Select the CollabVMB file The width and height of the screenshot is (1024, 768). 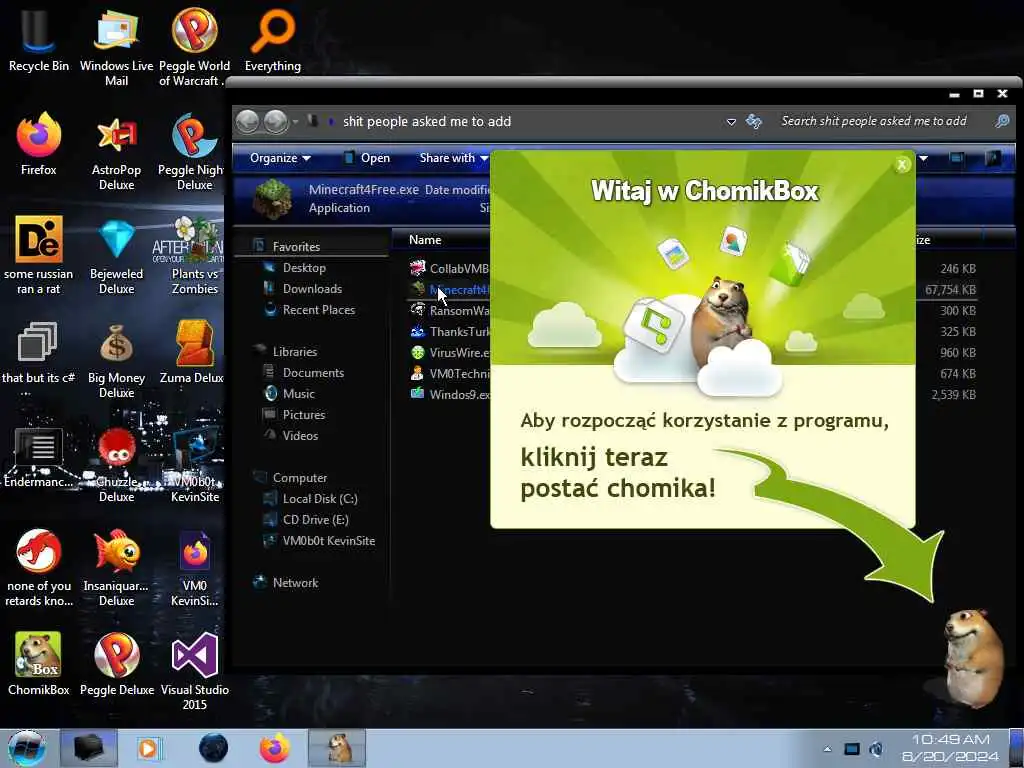pyautogui.click(x=449, y=268)
